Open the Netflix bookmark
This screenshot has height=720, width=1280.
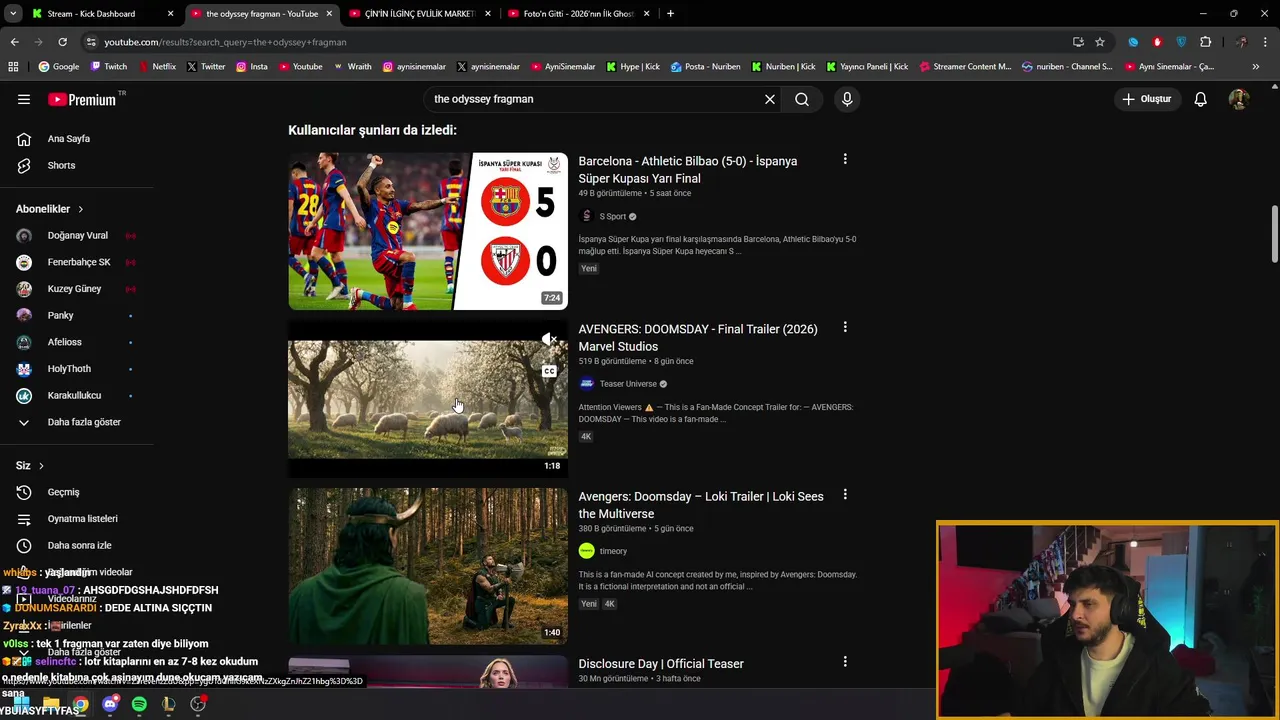(x=157, y=67)
